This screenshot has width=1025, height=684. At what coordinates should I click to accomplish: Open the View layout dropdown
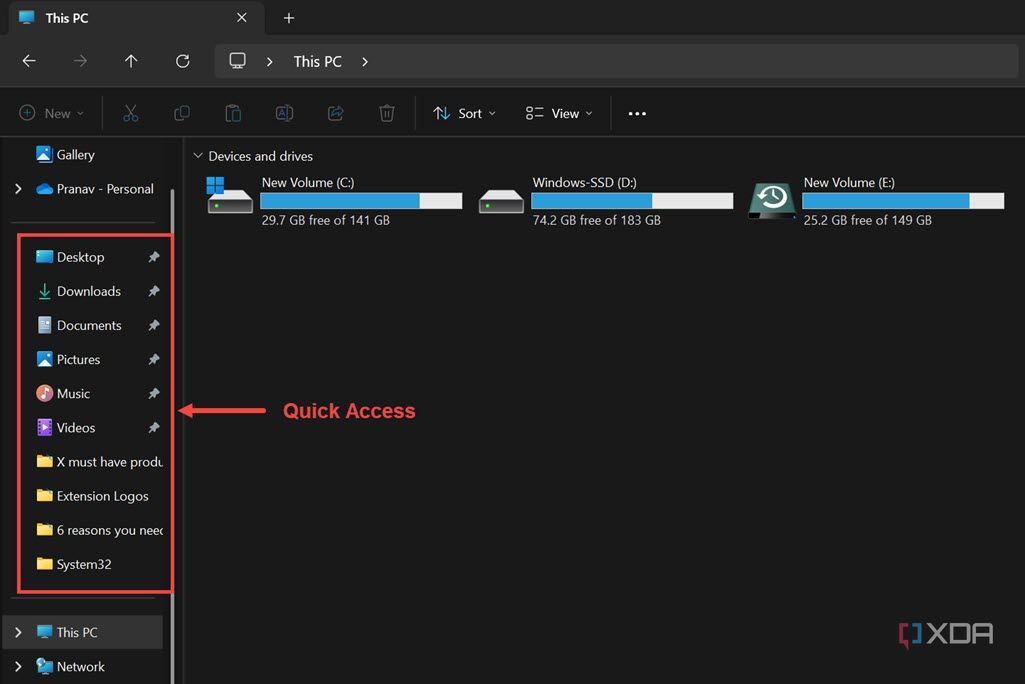(x=559, y=113)
